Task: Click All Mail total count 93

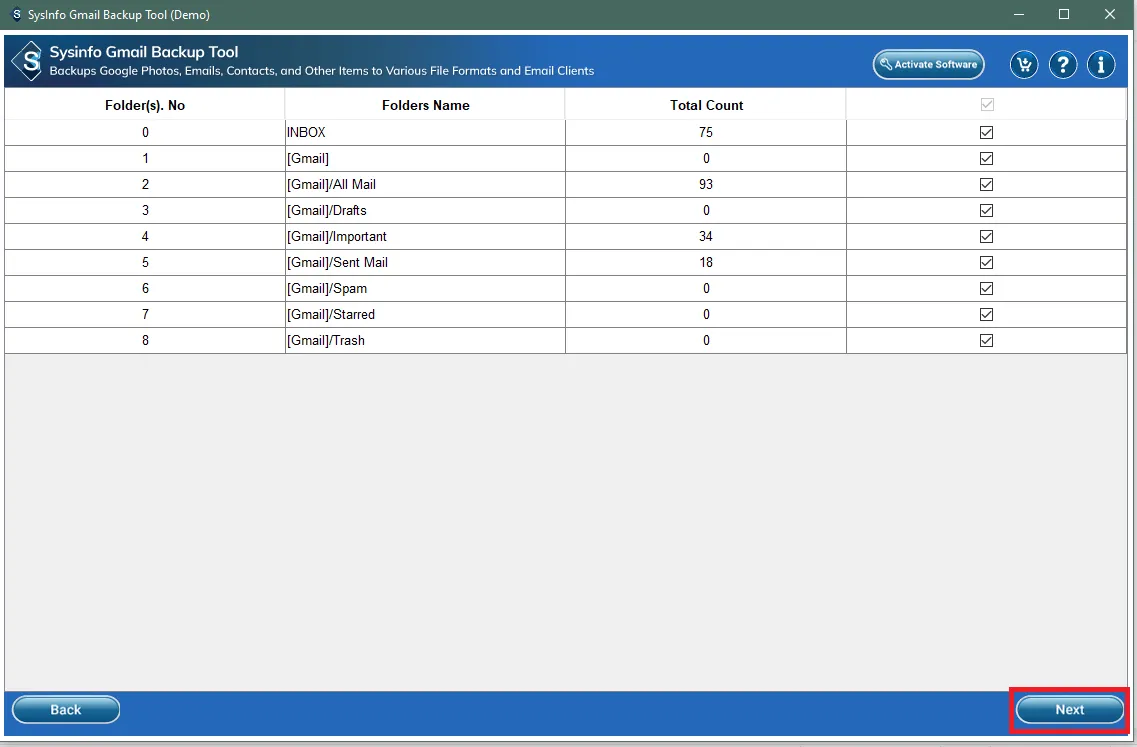Action: (x=706, y=185)
